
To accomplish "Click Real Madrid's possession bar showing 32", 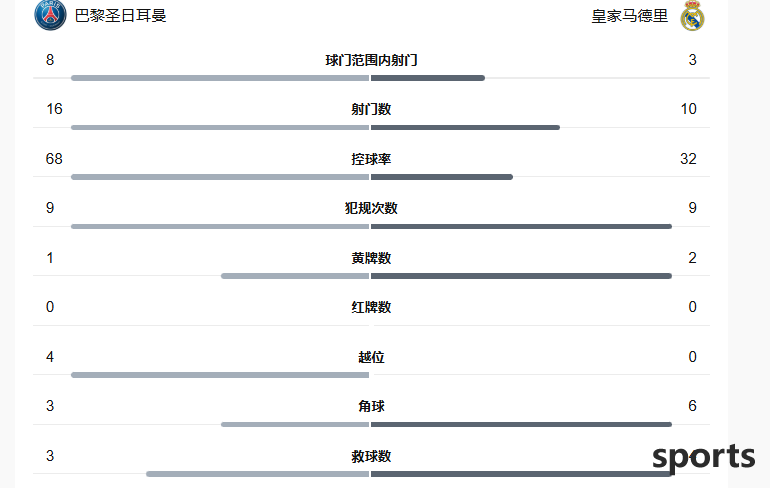I will click(442, 177).
